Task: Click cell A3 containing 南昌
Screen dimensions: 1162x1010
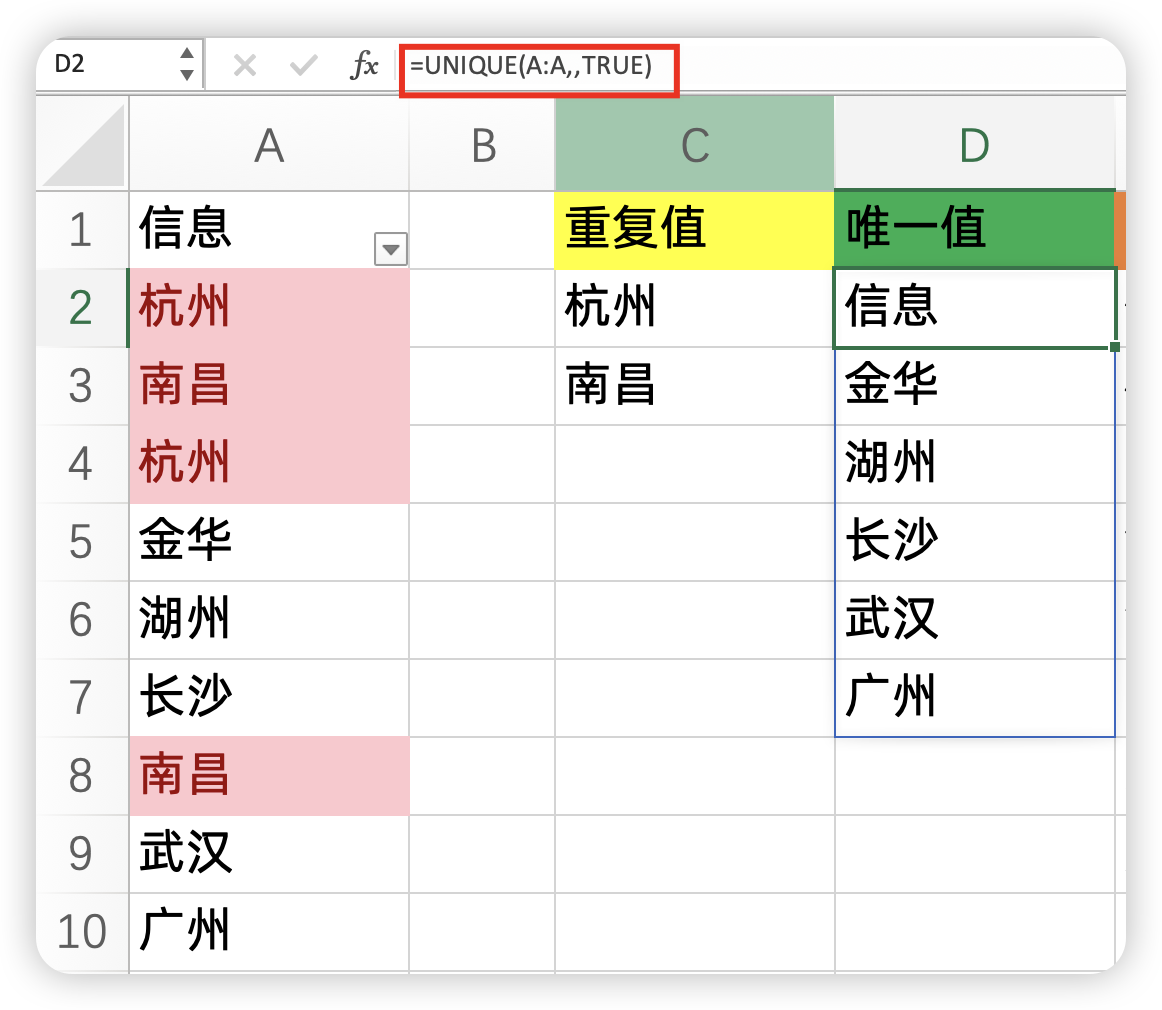Action: [269, 386]
